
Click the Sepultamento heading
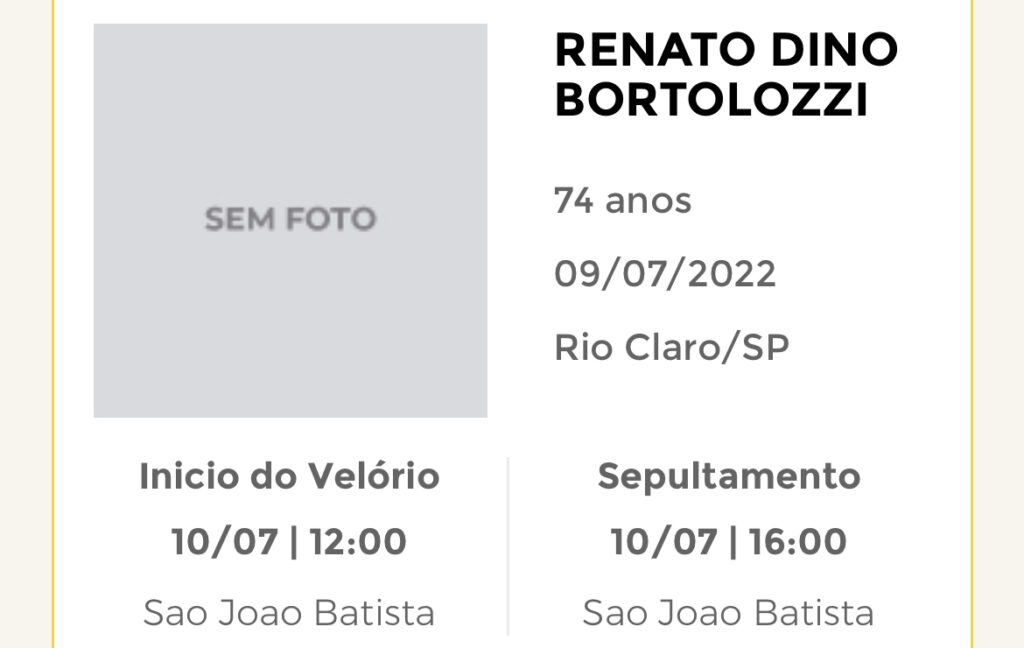pyautogui.click(x=729, y=477)
